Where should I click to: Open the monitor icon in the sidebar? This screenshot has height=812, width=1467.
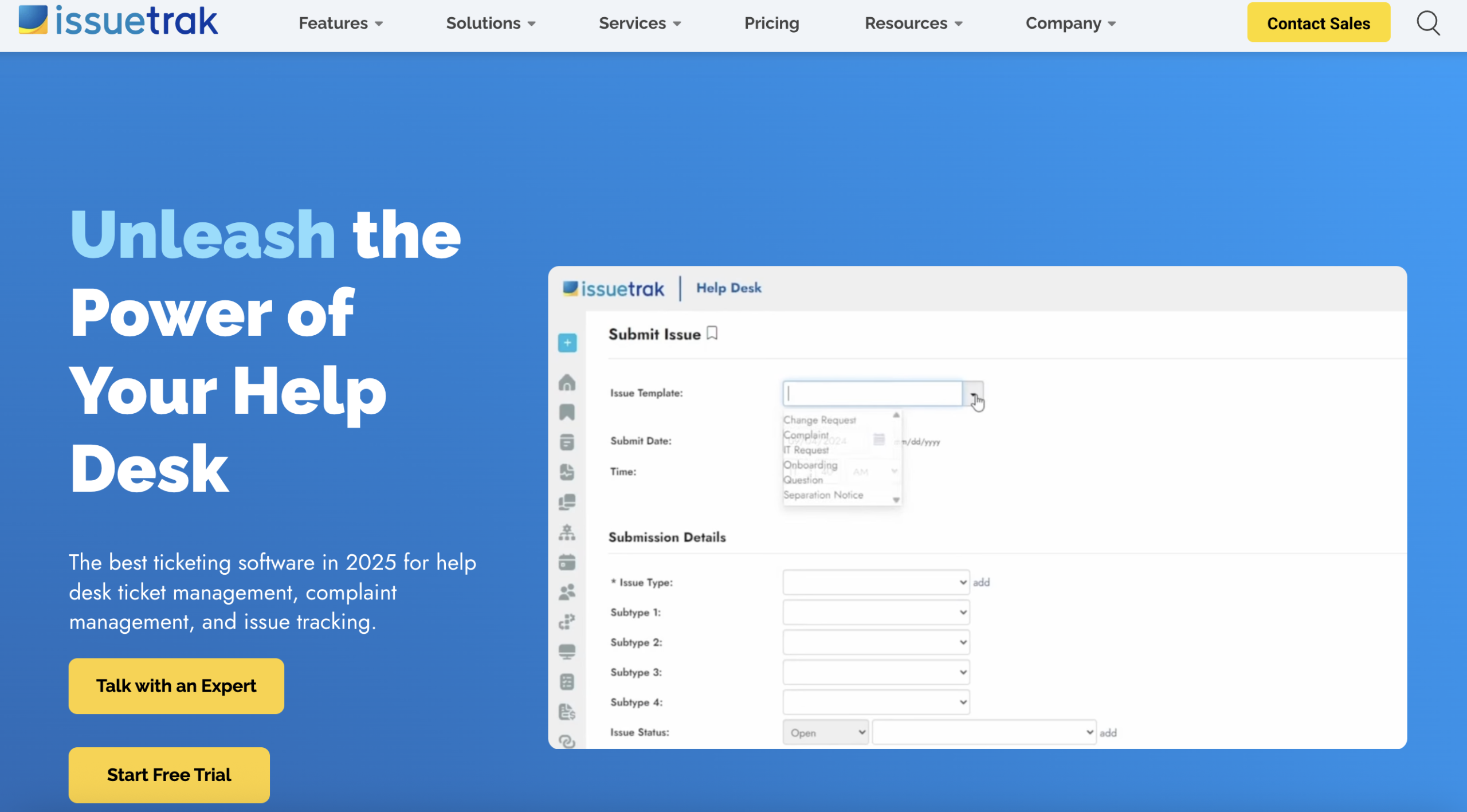[567, 650]
